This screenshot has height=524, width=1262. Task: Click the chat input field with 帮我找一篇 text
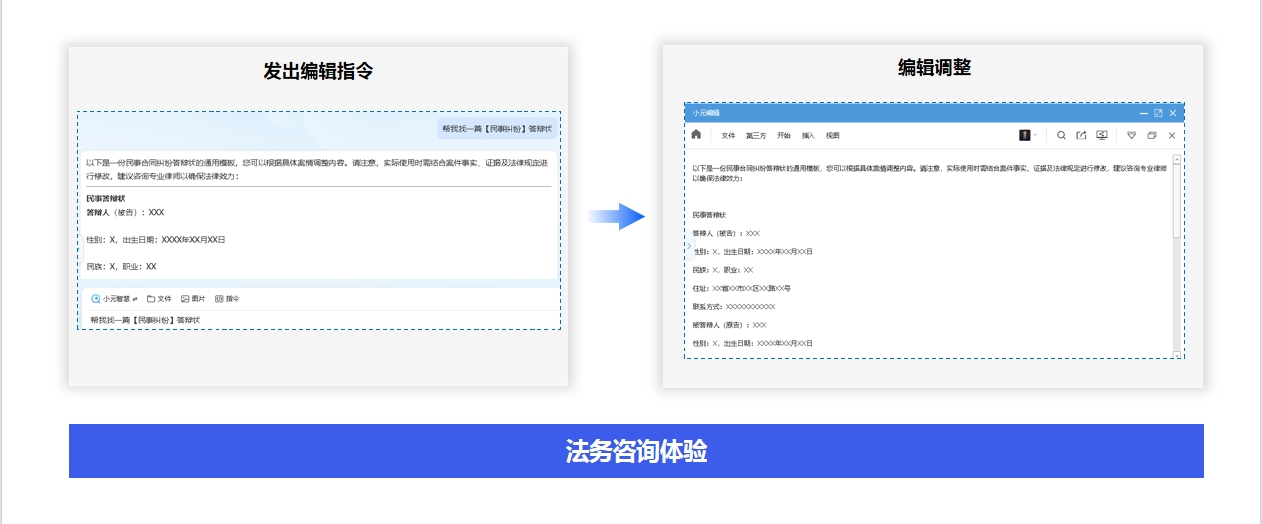click(x=319, y=320)
